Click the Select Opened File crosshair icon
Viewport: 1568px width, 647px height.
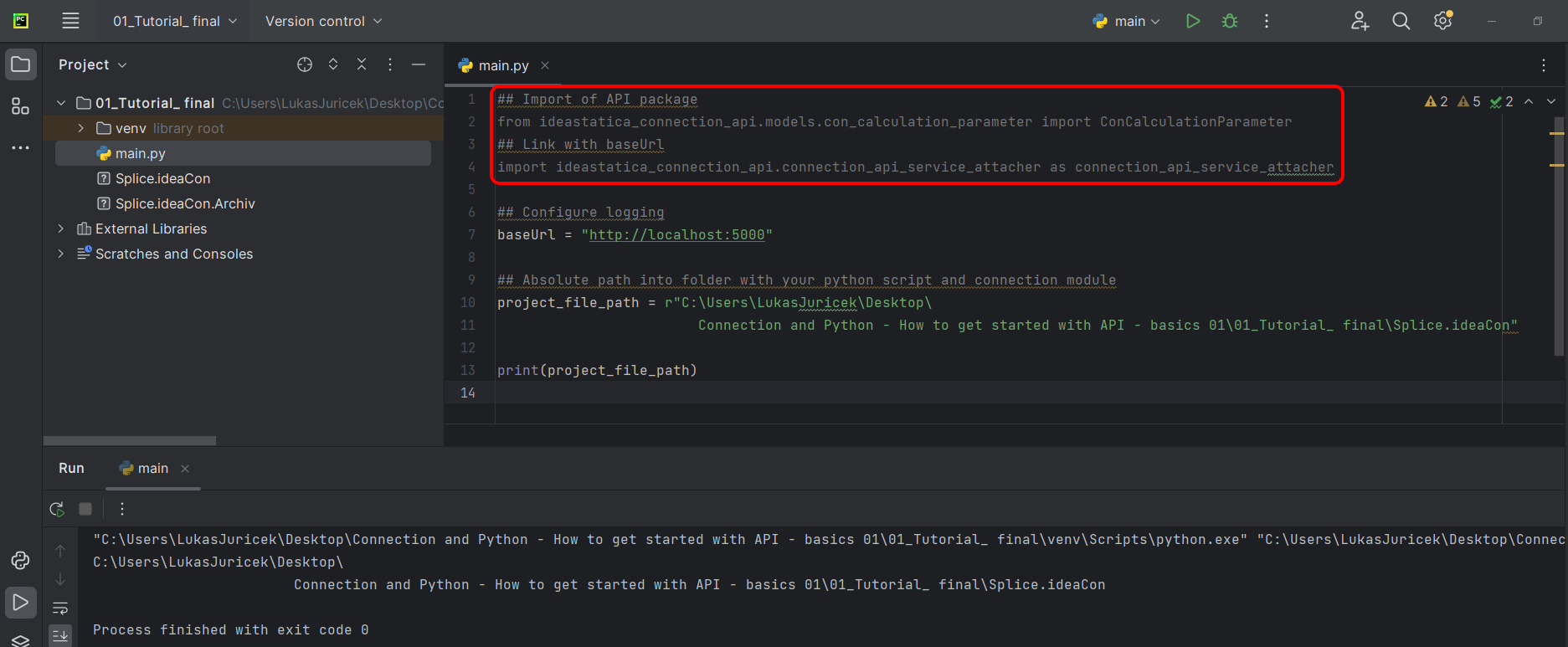305,64
